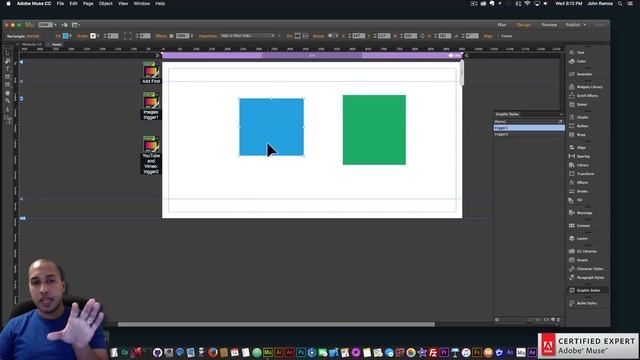
Task: Select the Images trigger1 widget
Action: point(151,106)
